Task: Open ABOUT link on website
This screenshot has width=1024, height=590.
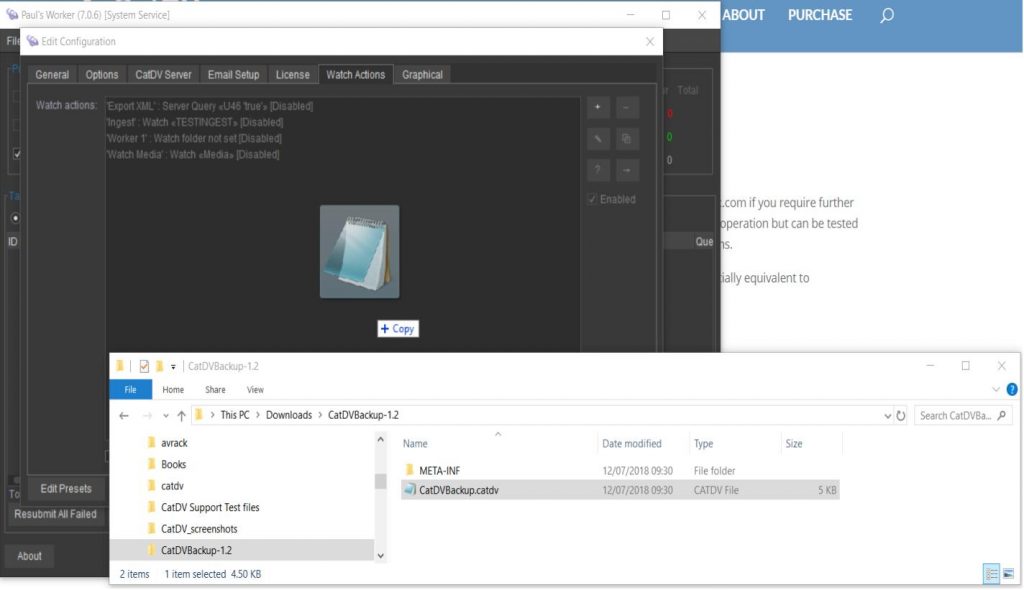Action: tap(743, 15)
